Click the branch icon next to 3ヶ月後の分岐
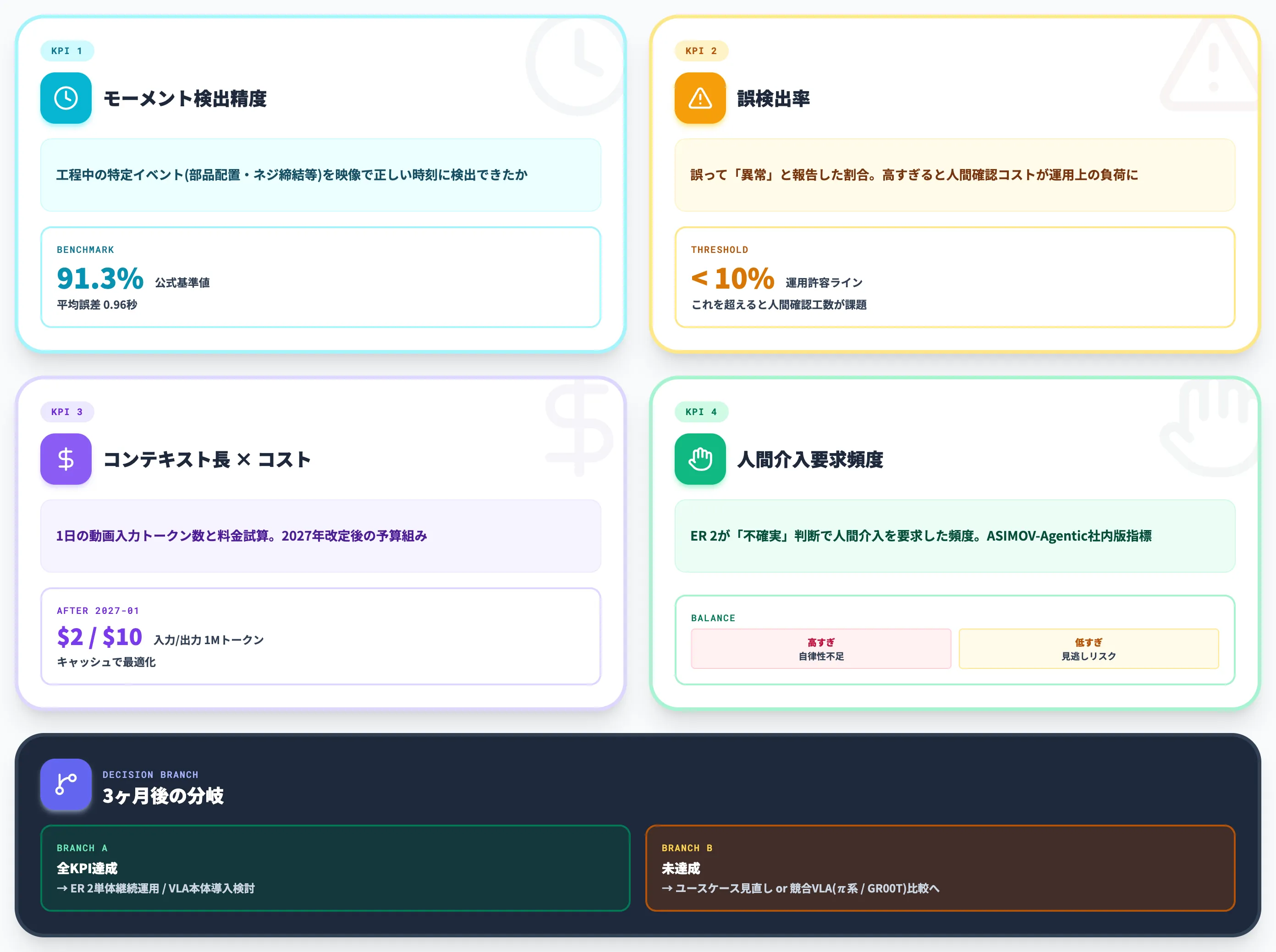 66,784
